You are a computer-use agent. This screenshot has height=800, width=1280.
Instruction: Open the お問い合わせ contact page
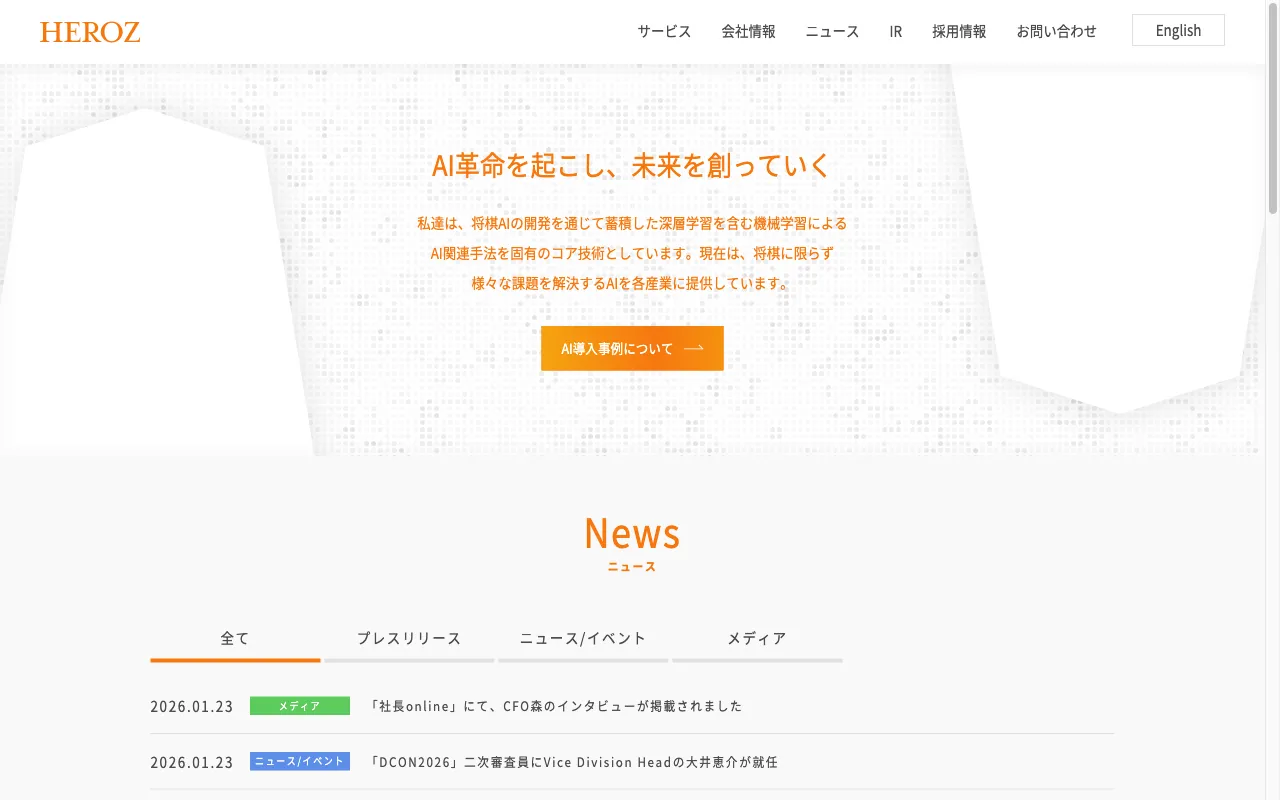pos(1056,31)
